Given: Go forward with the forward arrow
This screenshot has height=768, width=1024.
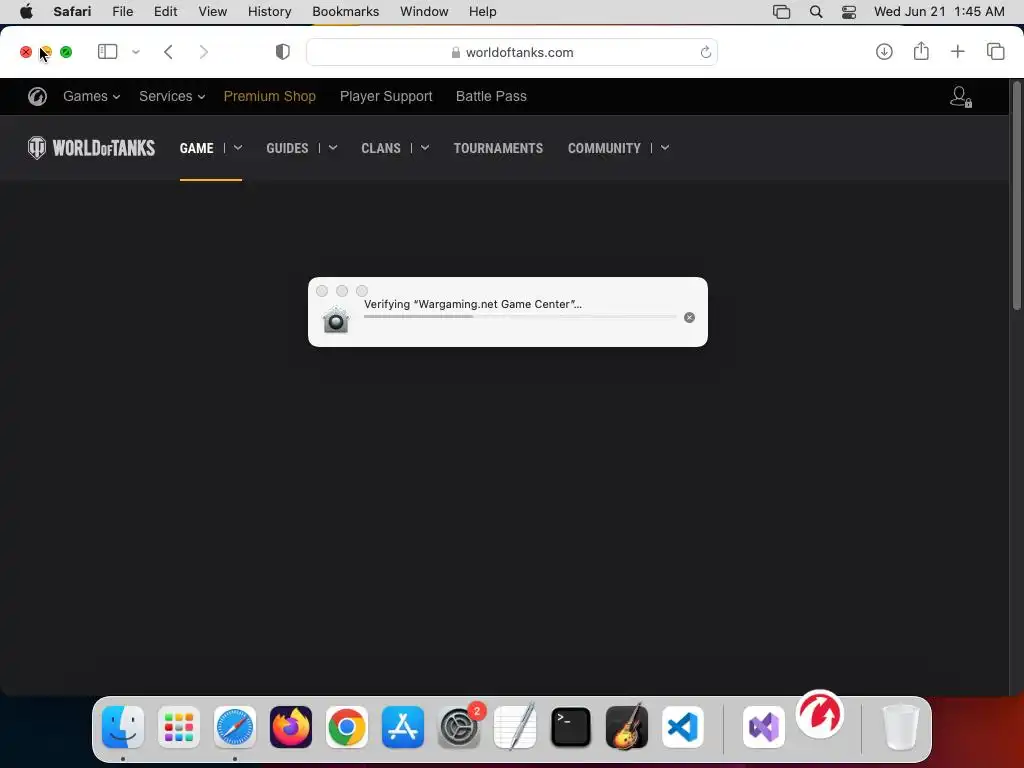Looking at the screenshot, I should (x=204, y=52).
